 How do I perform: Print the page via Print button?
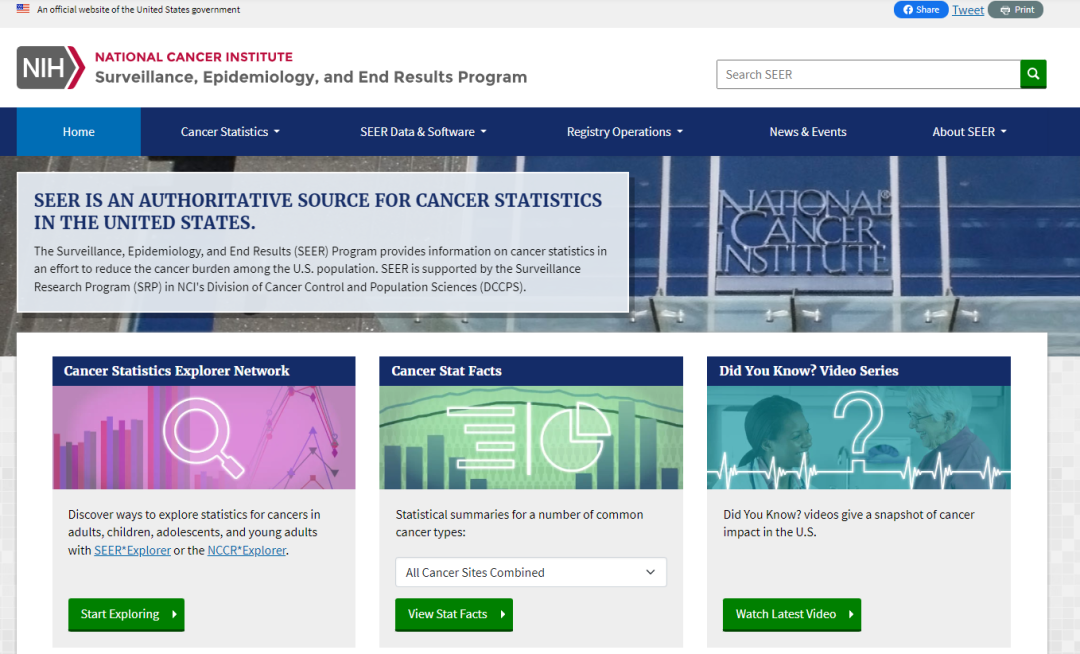(1016, 10)
